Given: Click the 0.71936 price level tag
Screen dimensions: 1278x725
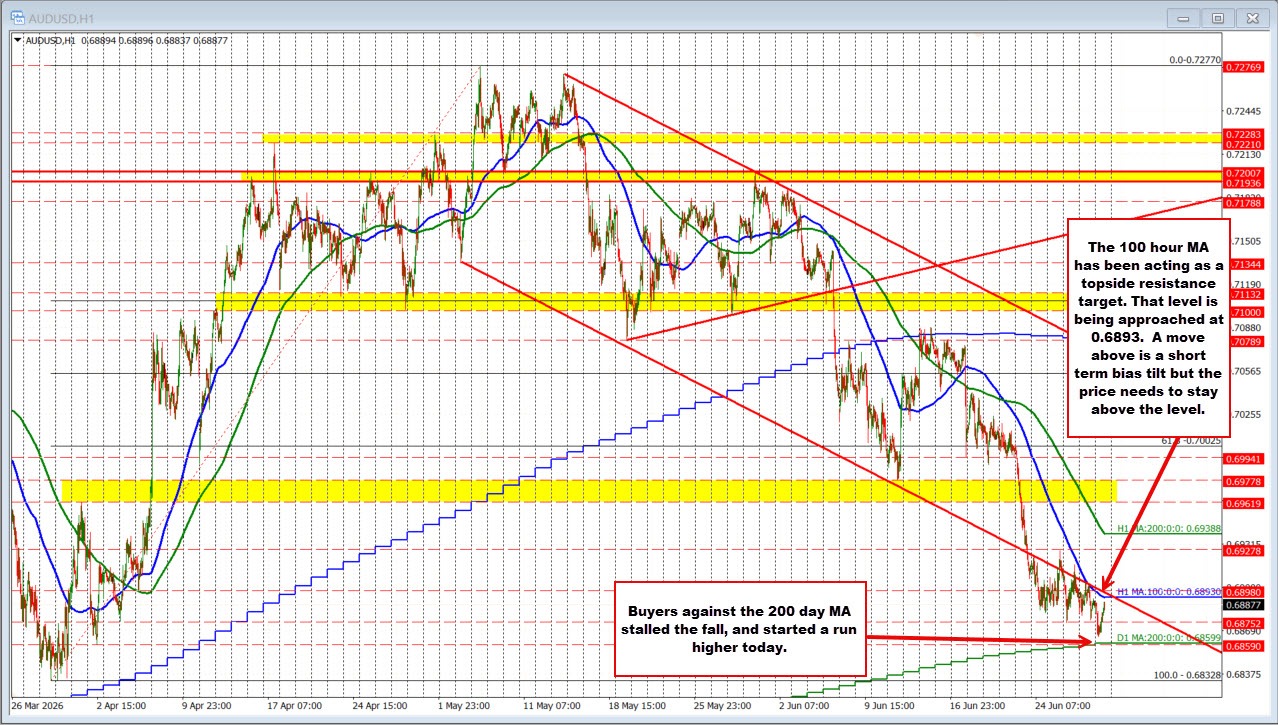Looking at the screenshot, I should click(x=1246, y=184).
